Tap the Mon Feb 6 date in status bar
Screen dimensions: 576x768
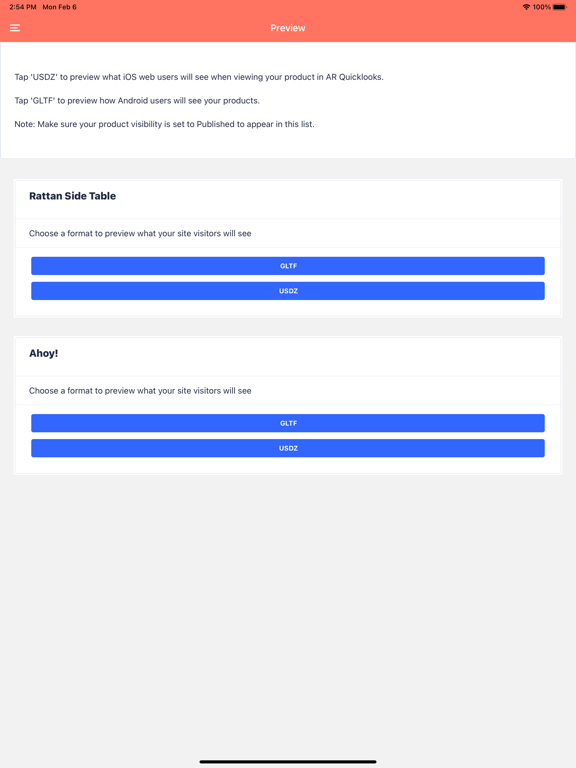(x=59, y=7)
